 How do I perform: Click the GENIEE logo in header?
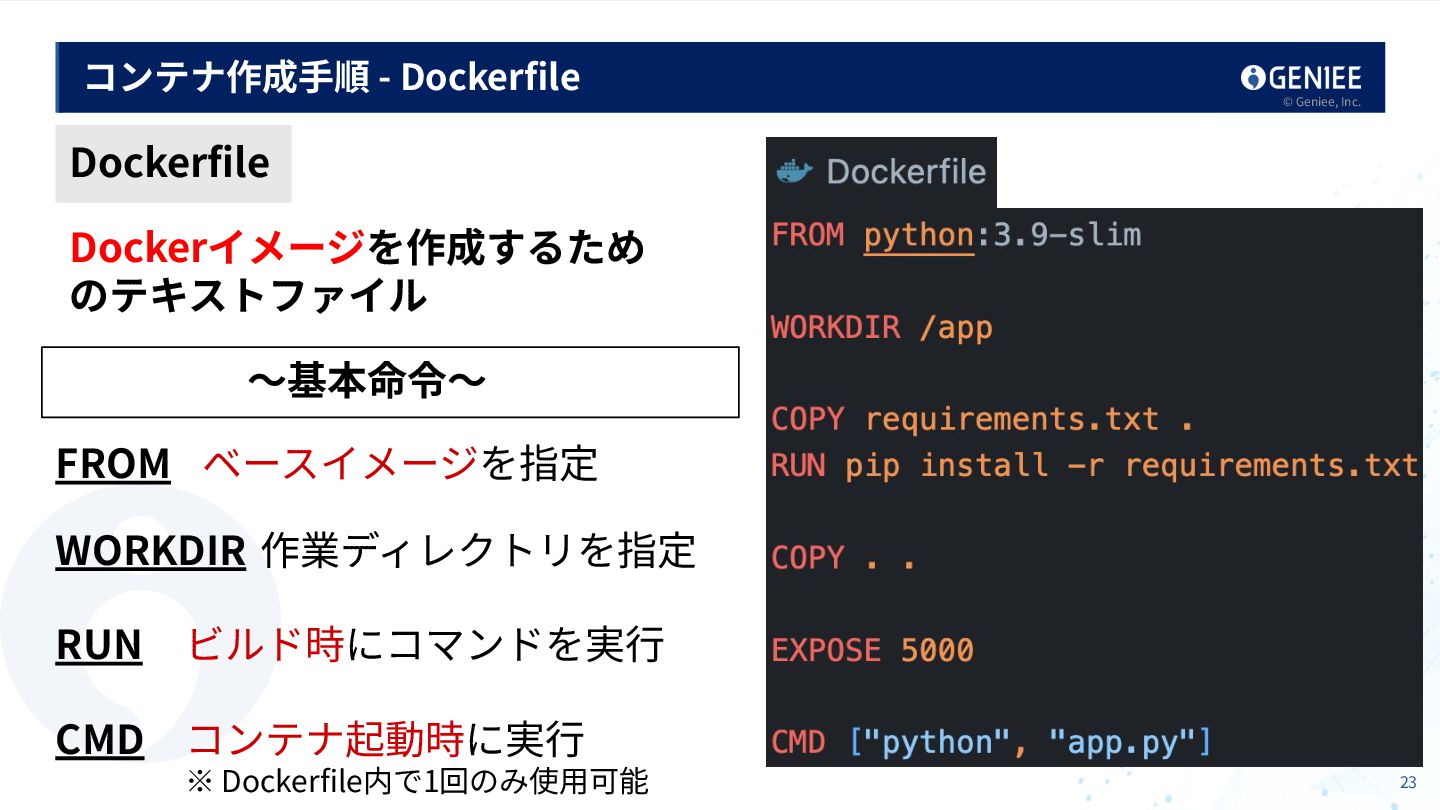point(1301,78)
